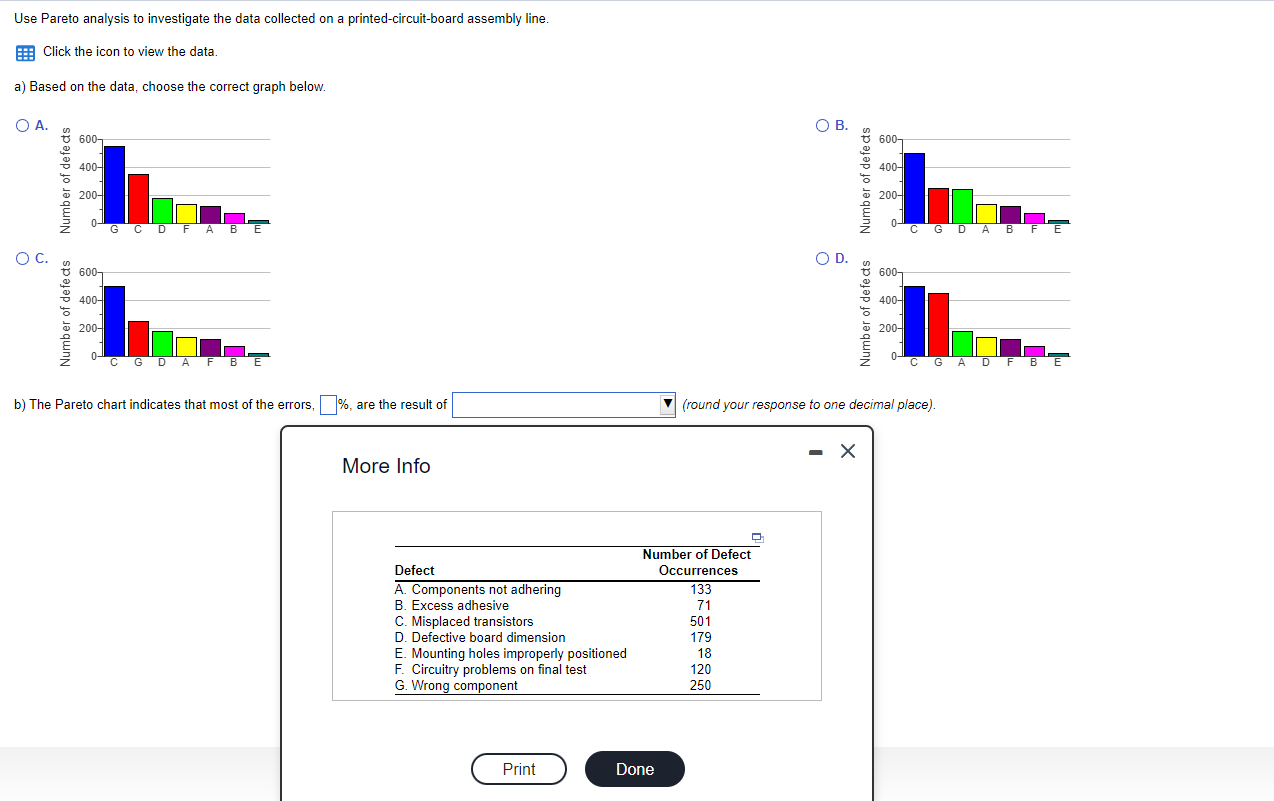Select answer choice D radio button

[821, 257]
